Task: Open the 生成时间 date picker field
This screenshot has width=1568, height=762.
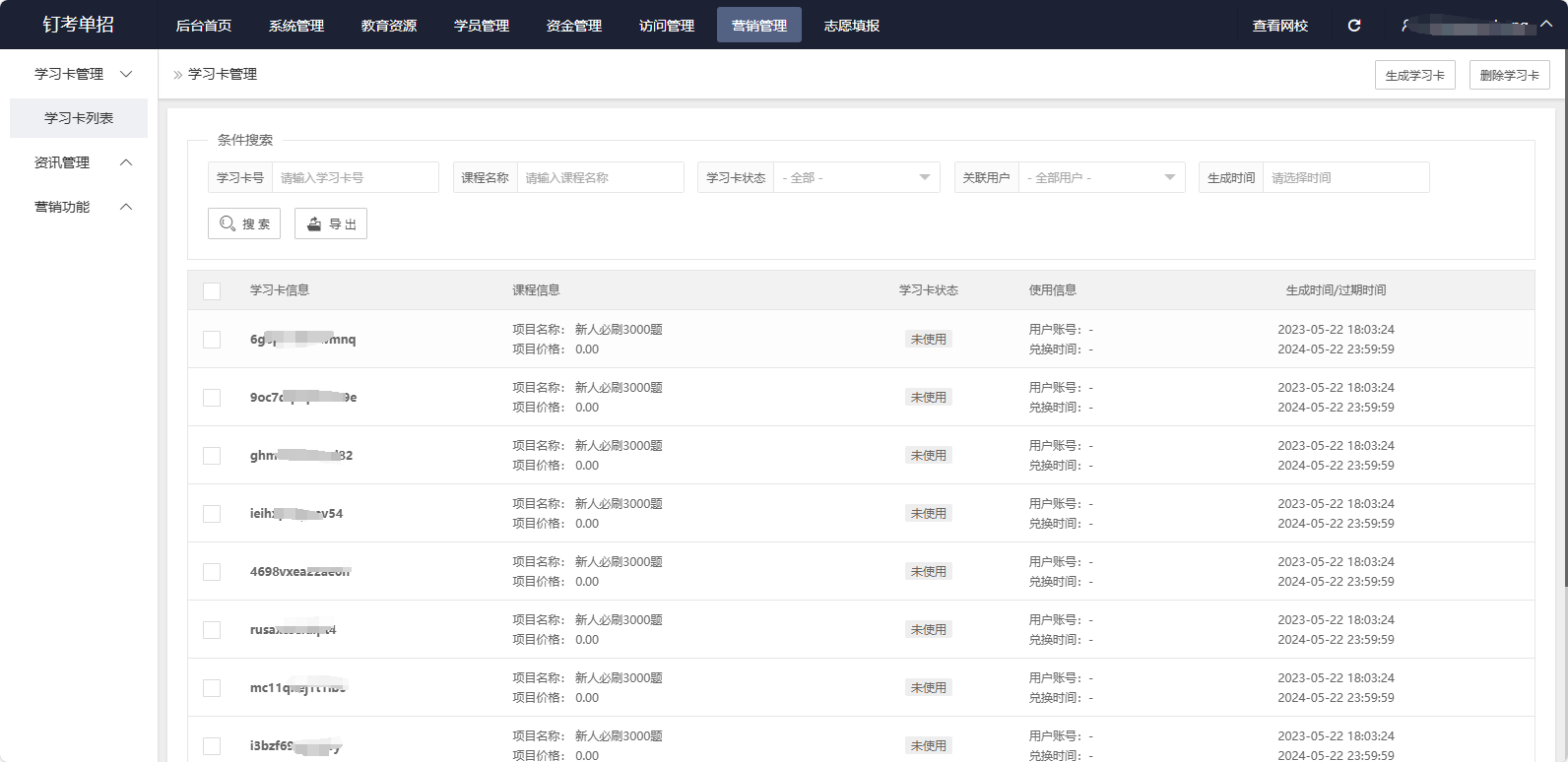Action: point(1346,177)
